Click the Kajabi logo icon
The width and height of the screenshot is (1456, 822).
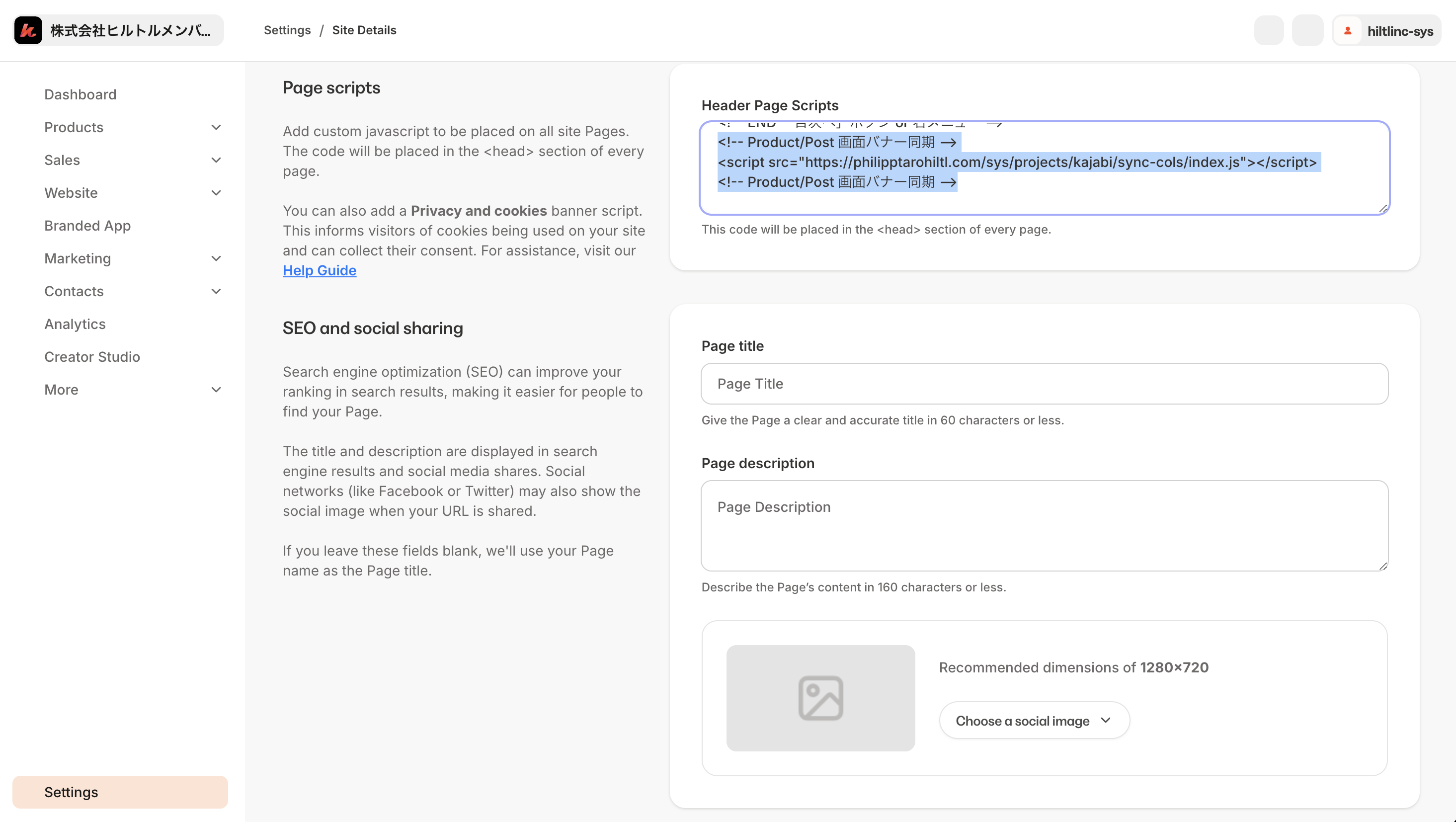click(x=28, y=30)
